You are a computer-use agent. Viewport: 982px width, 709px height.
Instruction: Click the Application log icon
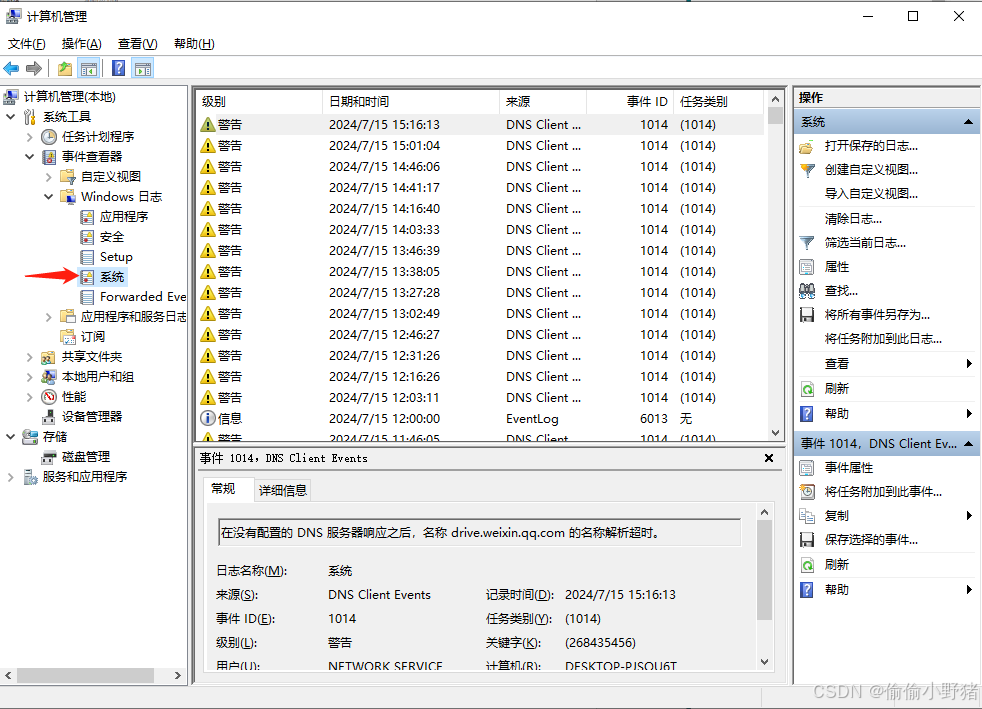click(x=87, y=217)
